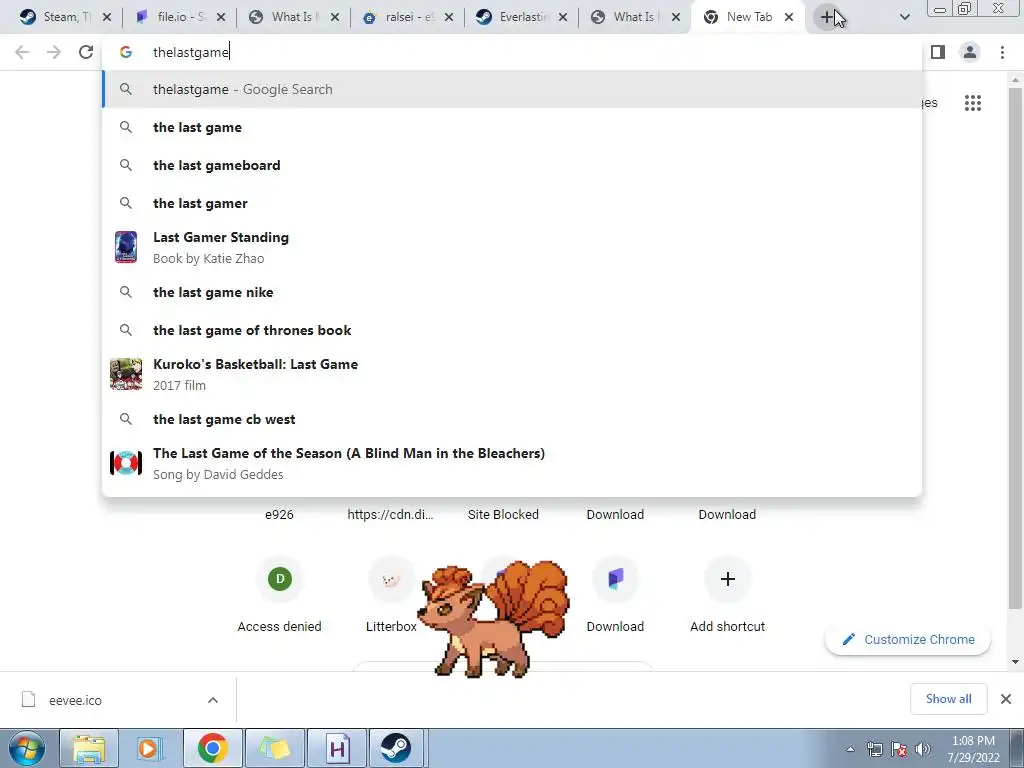Screen dimensions: 1024x768
Task: Click David Geddes song thumbnail
Action: click(x=126, y=463)
